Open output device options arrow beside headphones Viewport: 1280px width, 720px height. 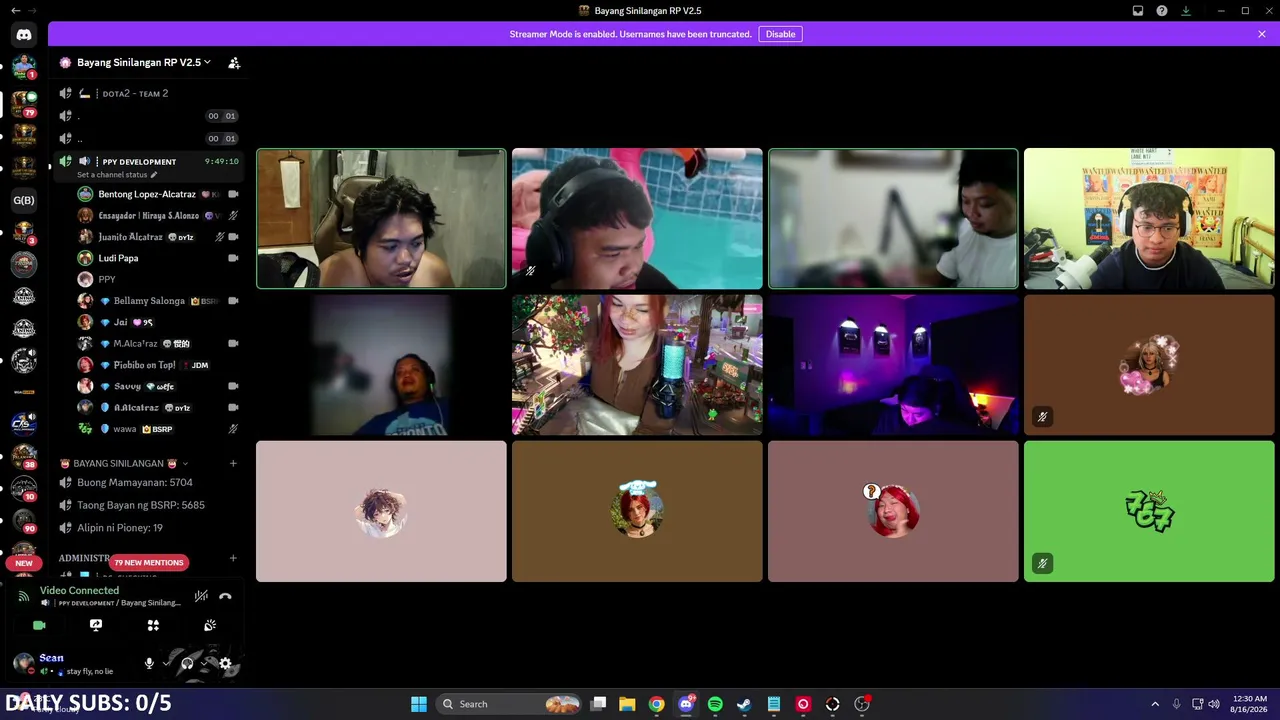[x=205, y=663]
